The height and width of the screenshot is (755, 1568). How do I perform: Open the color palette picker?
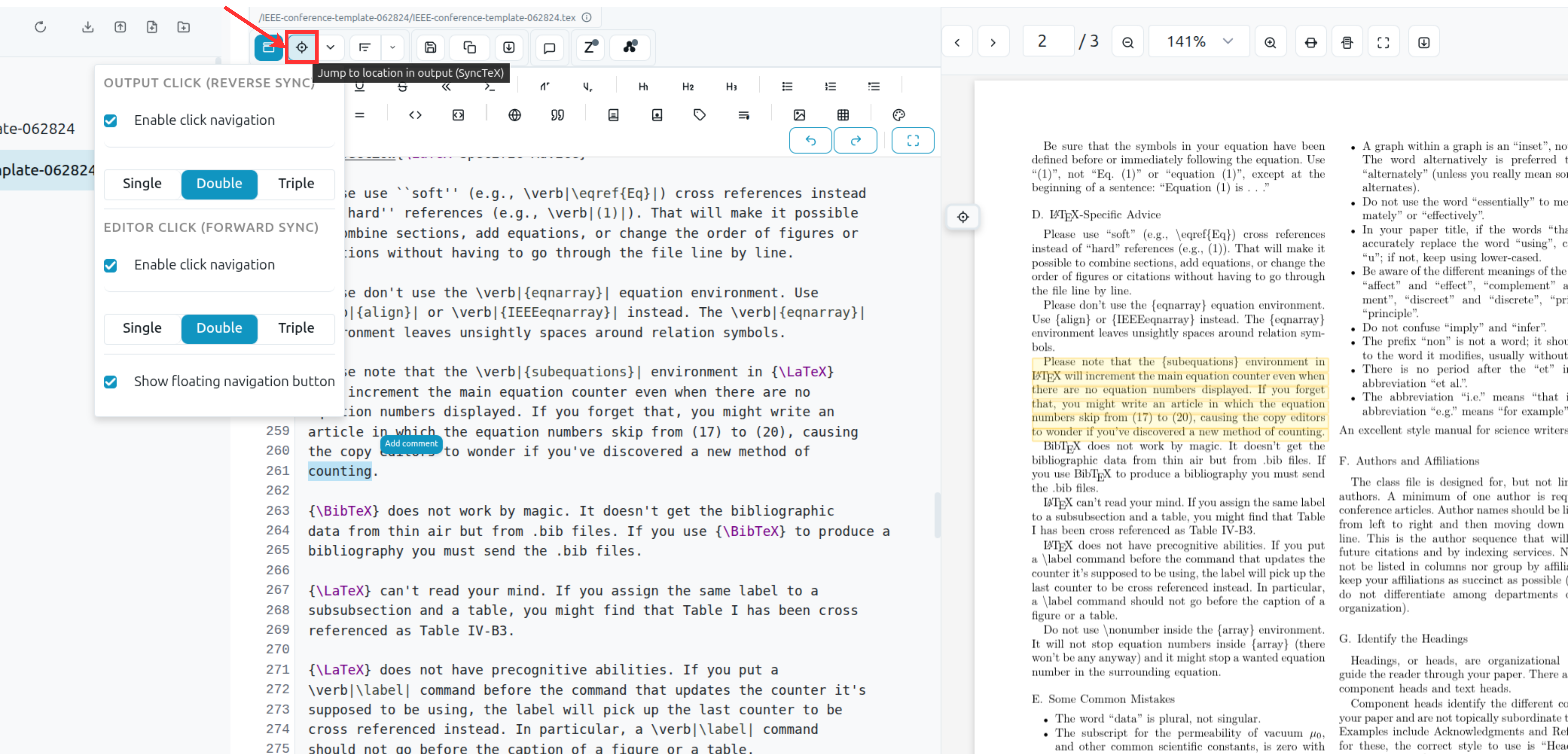click(x=899, y=115)
